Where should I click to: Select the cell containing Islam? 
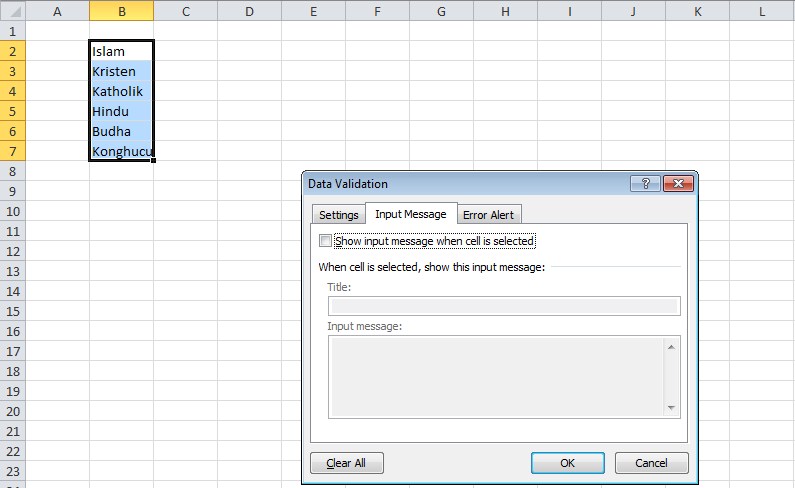pos(121,51)
